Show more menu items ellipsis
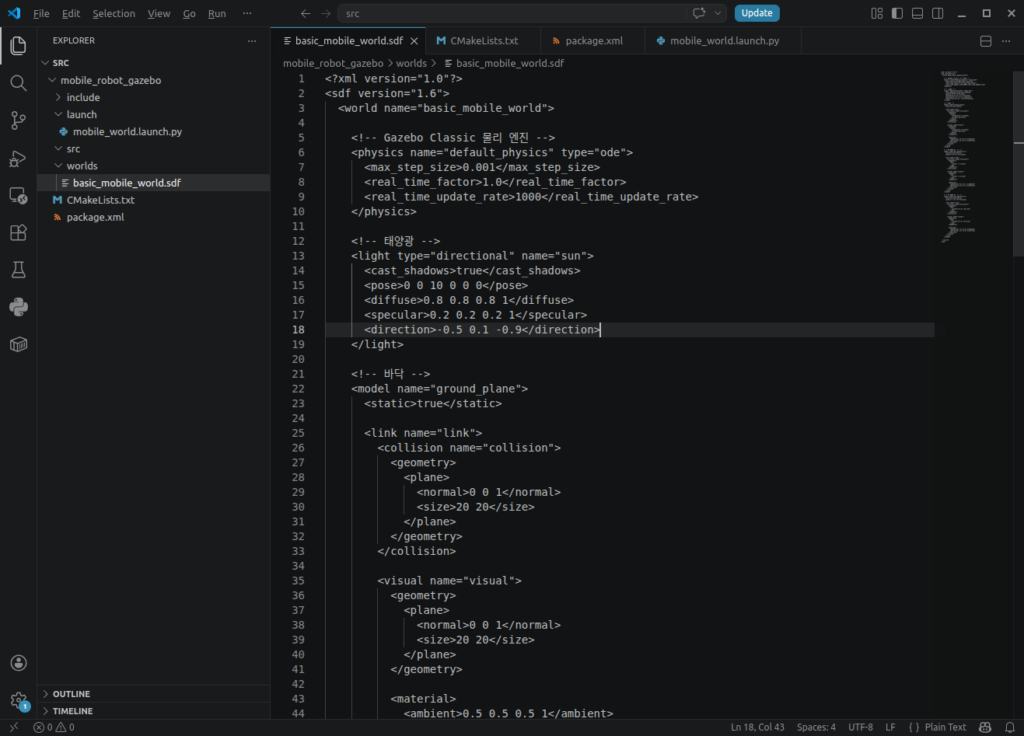This screenshot has height=736, width=1024. coord(247,13)
